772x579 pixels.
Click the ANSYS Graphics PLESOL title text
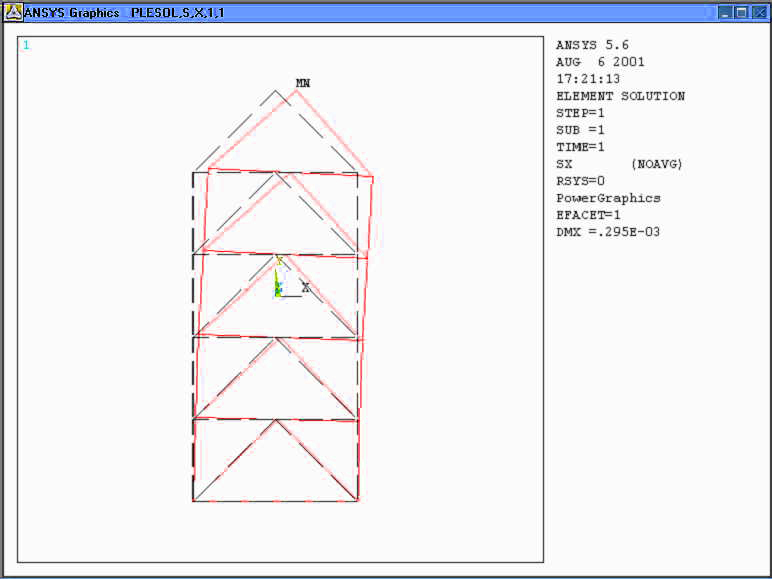click(124, 13)
